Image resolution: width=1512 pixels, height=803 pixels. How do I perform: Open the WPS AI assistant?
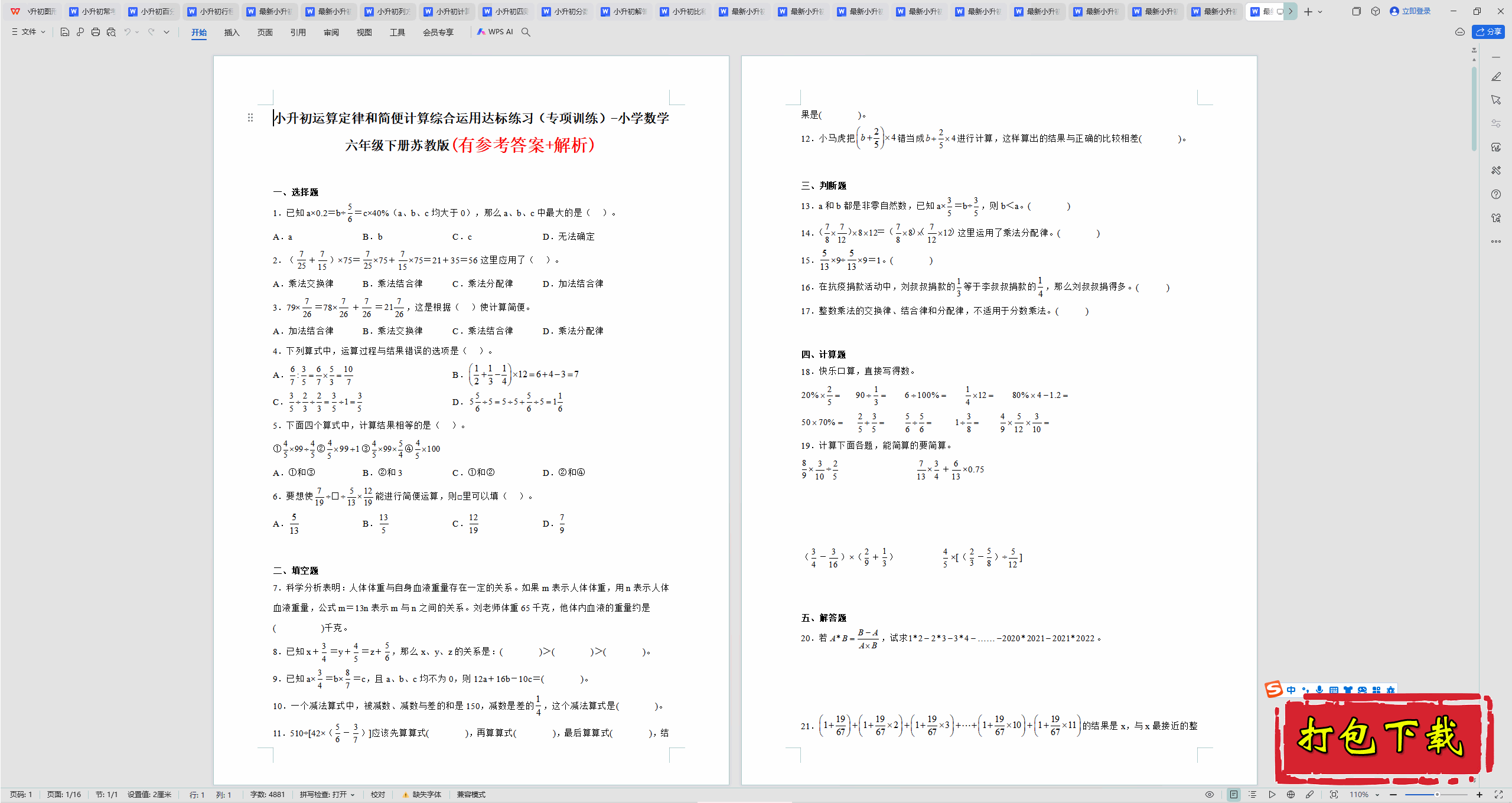point(495,32)
